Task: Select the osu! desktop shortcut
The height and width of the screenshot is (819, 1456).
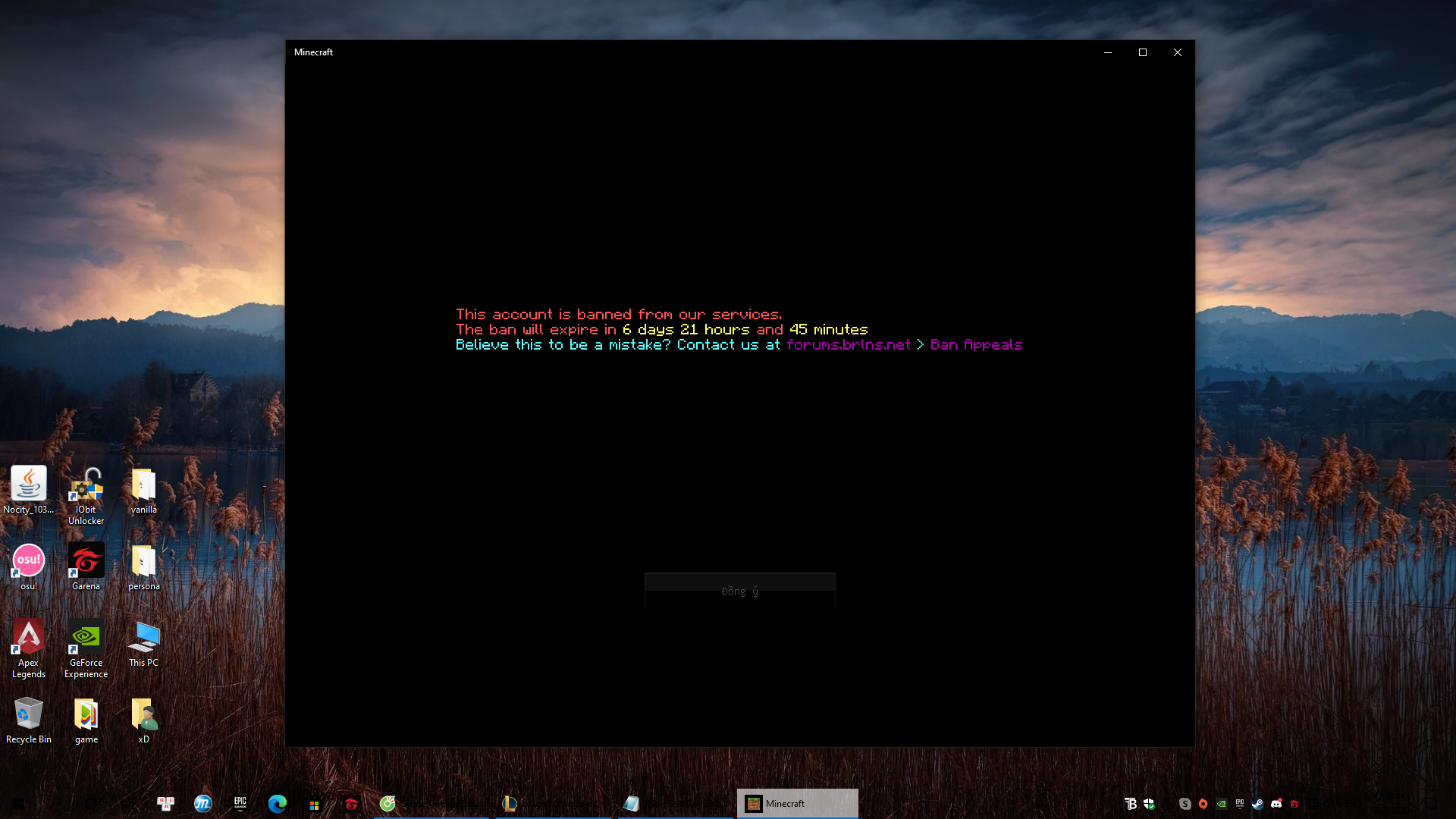Action: point(28,567)
